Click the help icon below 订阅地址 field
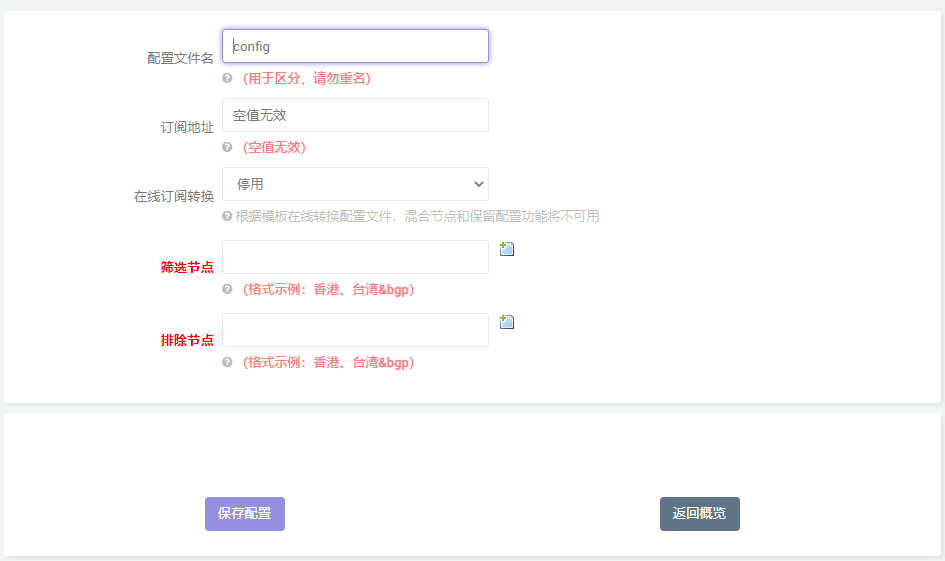The height and width of the screenshot is (561, 945). pos(227,147)
